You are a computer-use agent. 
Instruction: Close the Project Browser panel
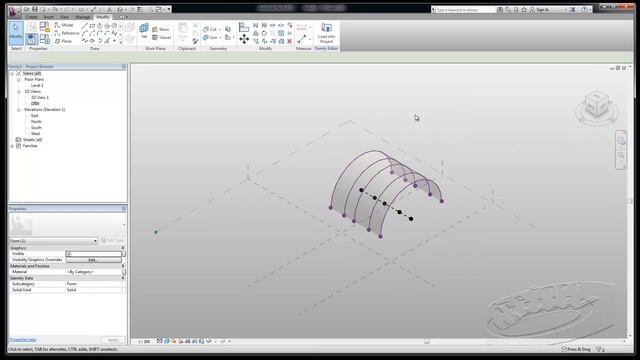tap(124, 67)
